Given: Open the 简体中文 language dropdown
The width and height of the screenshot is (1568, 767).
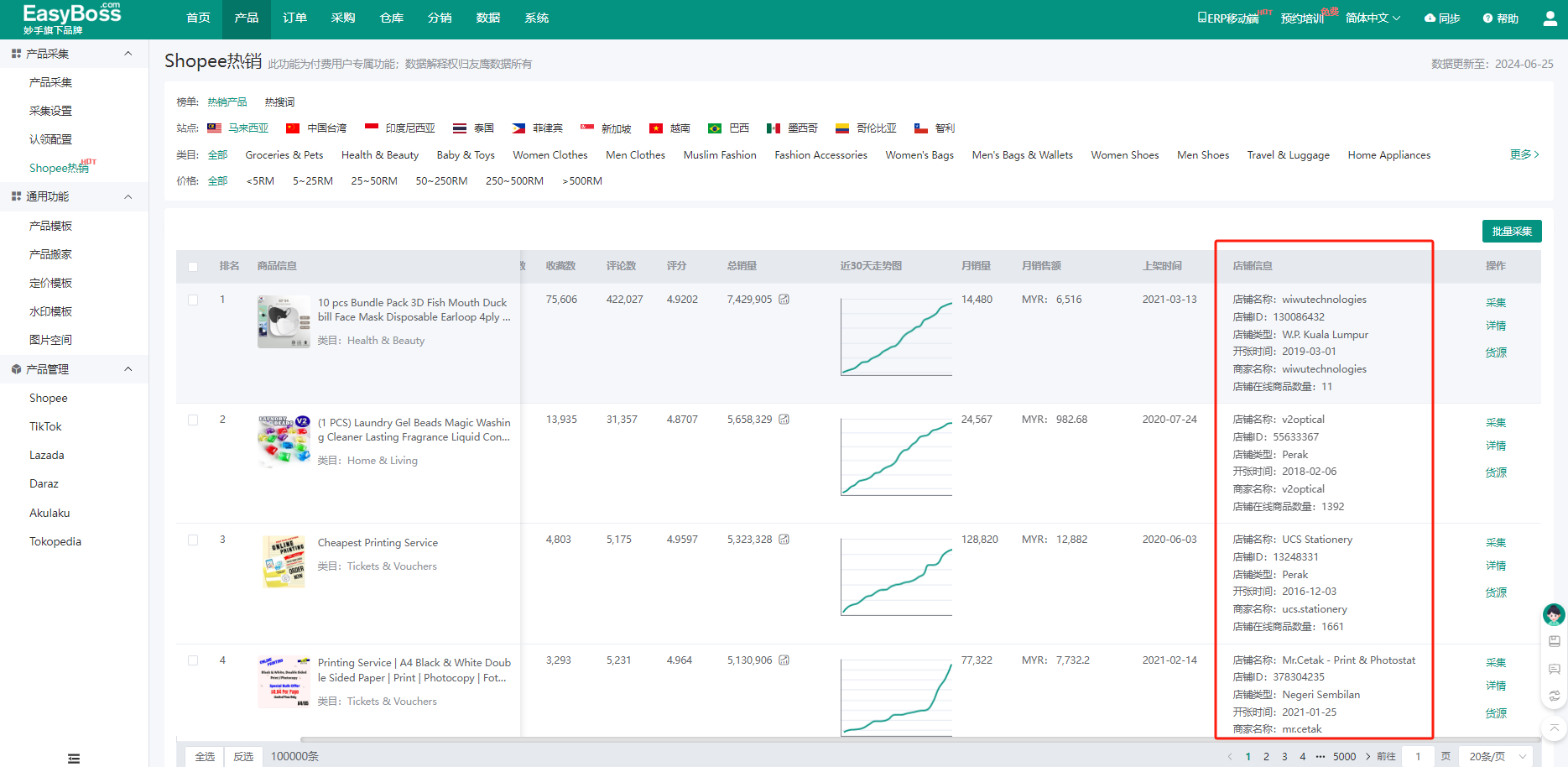Looking at the screenshot, I should pyautogui.click(x=1373, y=18).
